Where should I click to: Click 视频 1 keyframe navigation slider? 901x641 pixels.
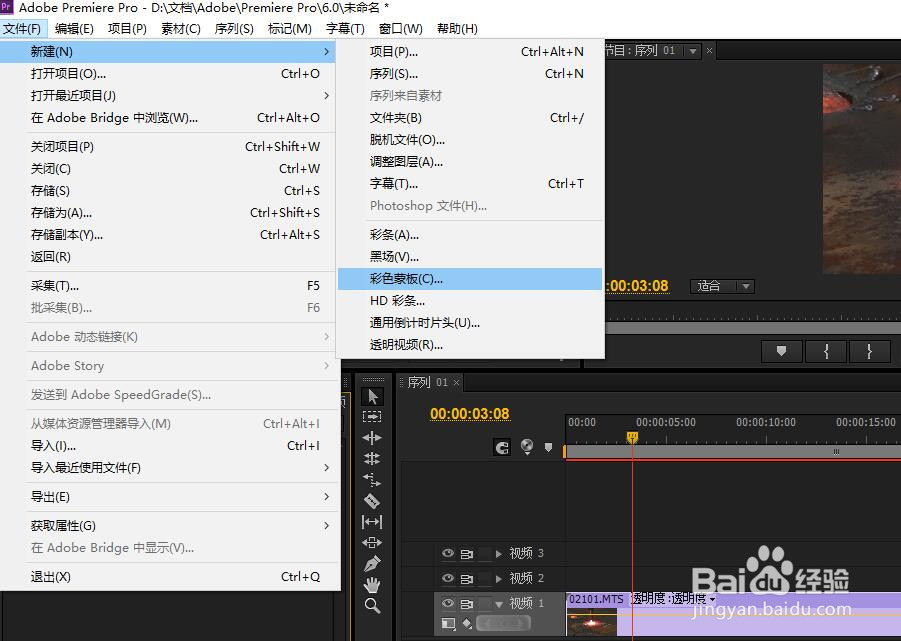coord(502,623)
